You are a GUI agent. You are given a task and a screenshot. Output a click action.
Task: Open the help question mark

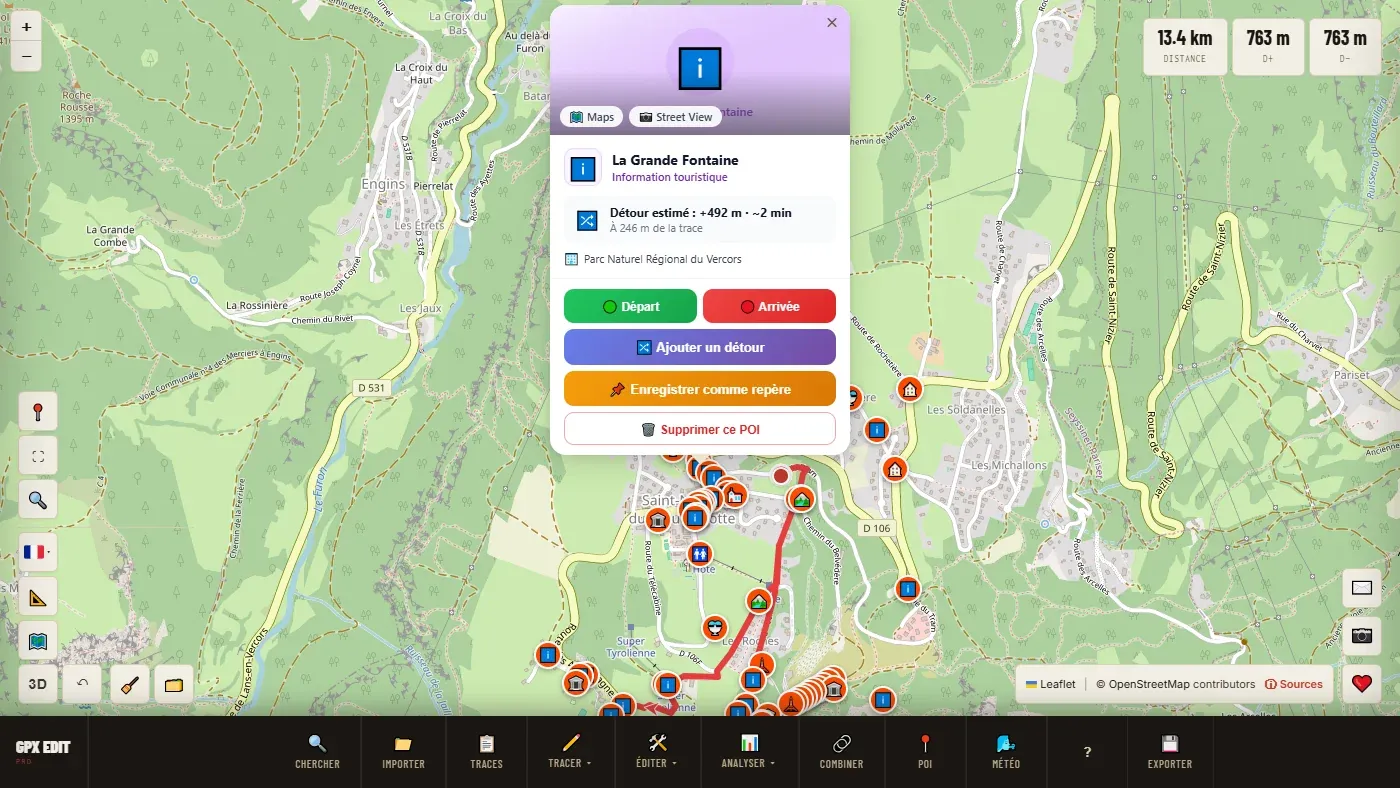pos(1087,752)
